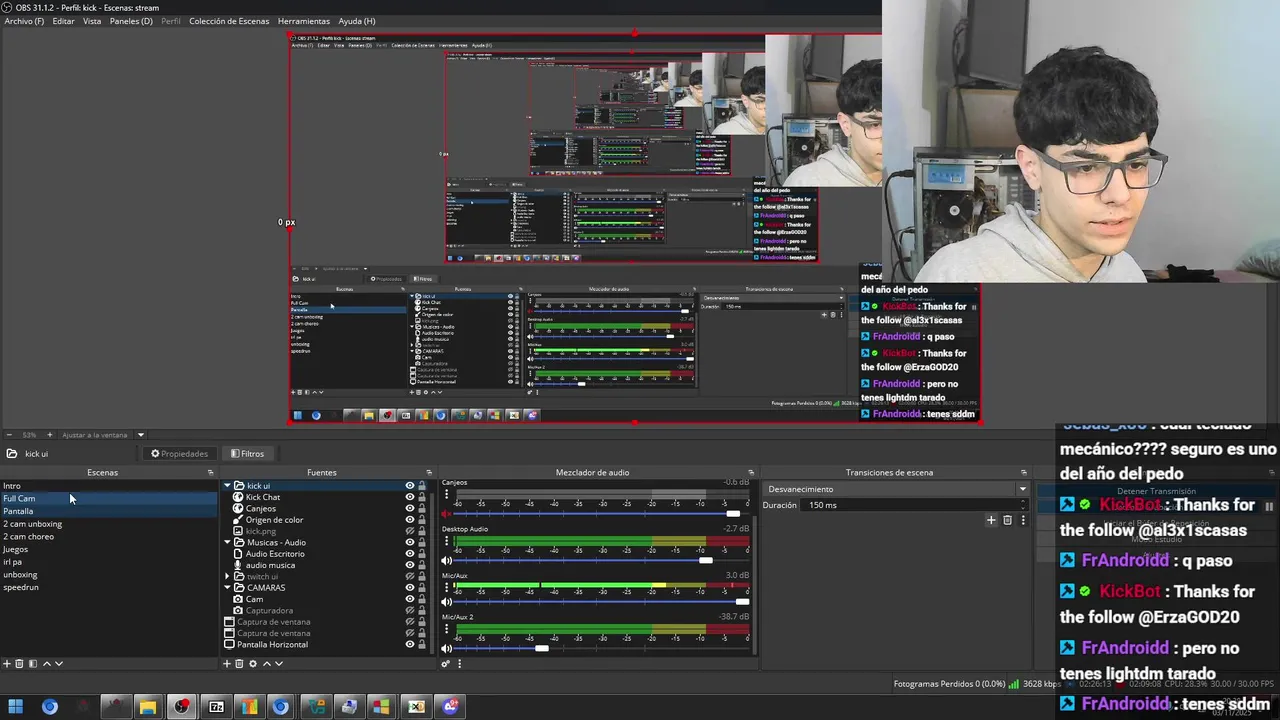Viewport: 1280px width, 720px height.
Task: Pop out the Transiciones de escena dock
Action: click(x=1023, y=473)
